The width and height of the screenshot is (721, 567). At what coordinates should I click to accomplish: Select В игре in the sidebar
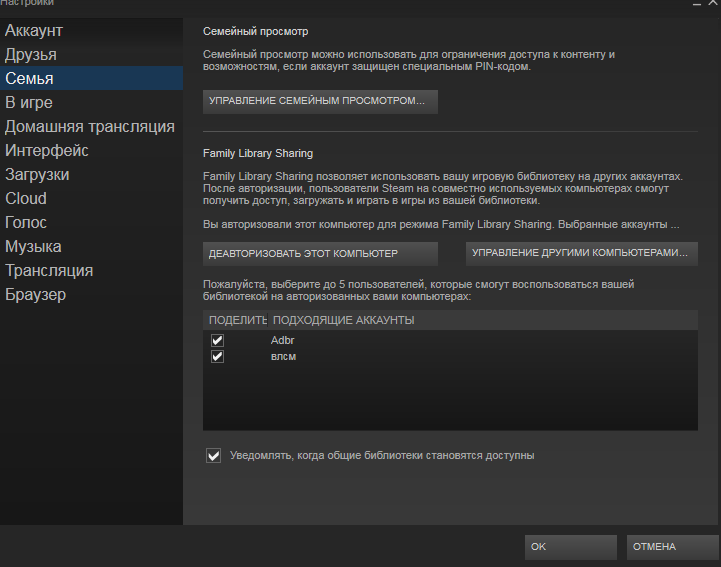pyautogui.click(x=29, y=102)
